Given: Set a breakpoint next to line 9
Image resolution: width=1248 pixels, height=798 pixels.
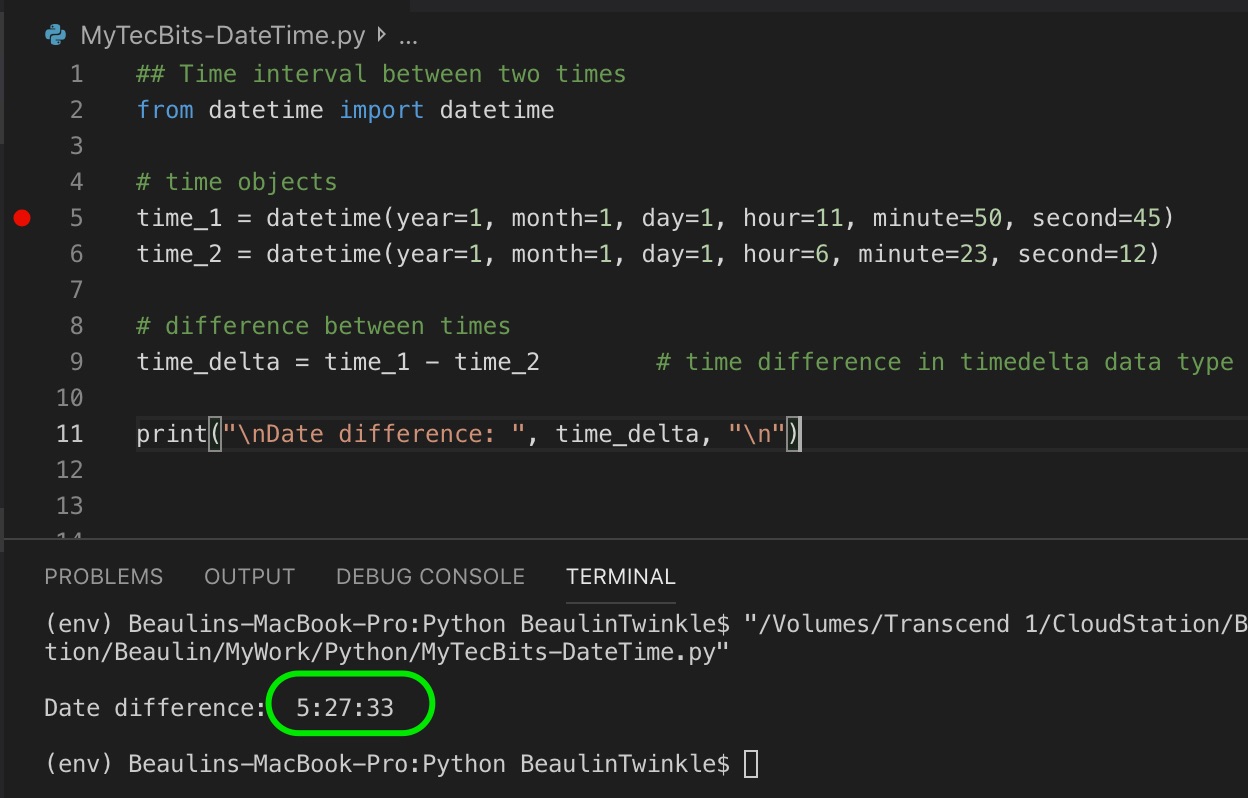Looking at the screenshot, I should 22,361.
